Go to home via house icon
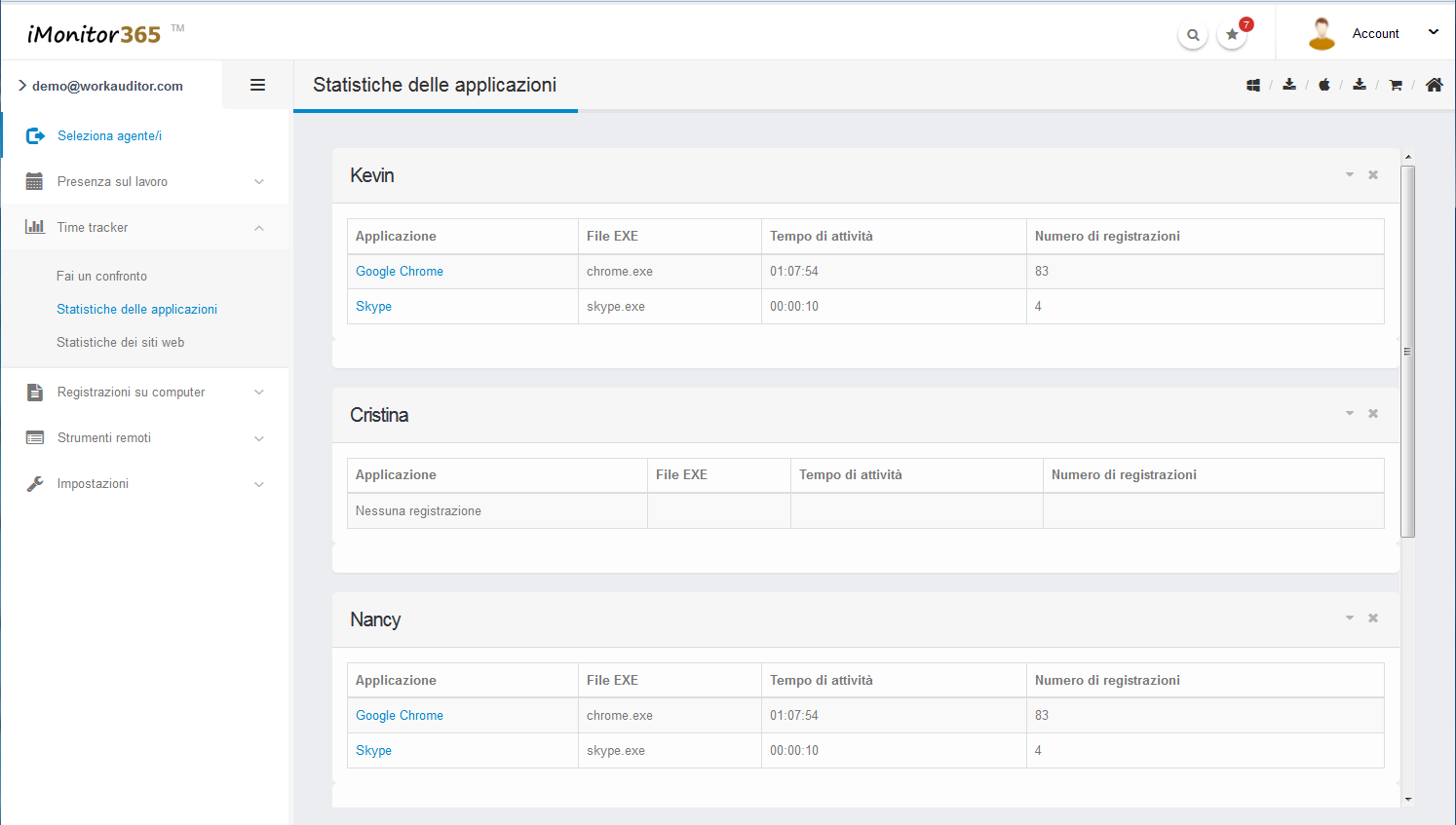Viewport: 1456px width, 825px height. (x=1434, y=85)
